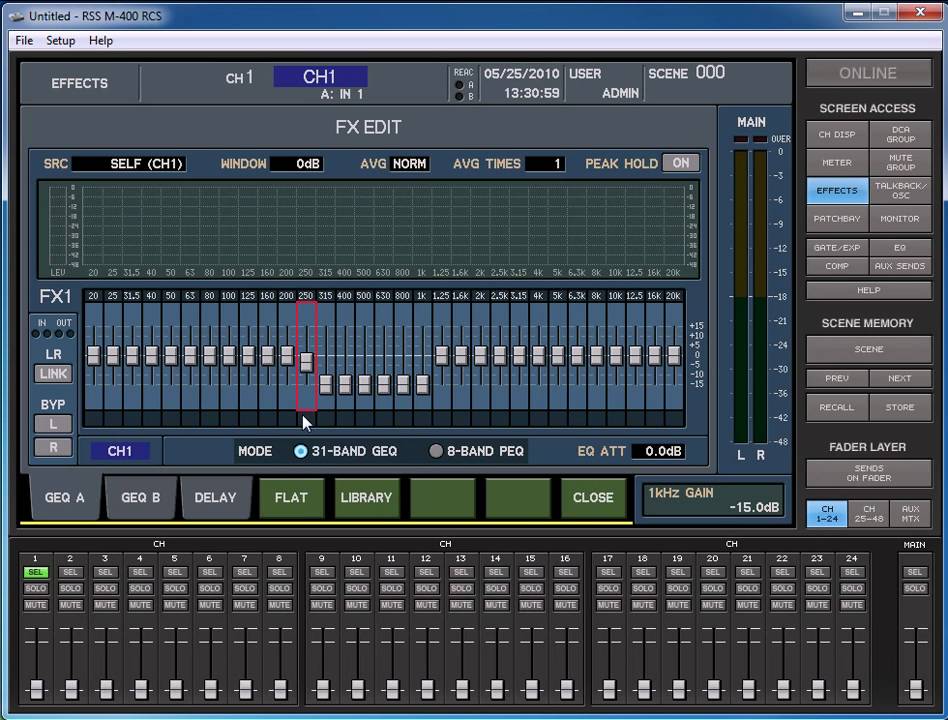
Task: Click the EFFECTS title label at top
Action: click(x=79, y=83)
